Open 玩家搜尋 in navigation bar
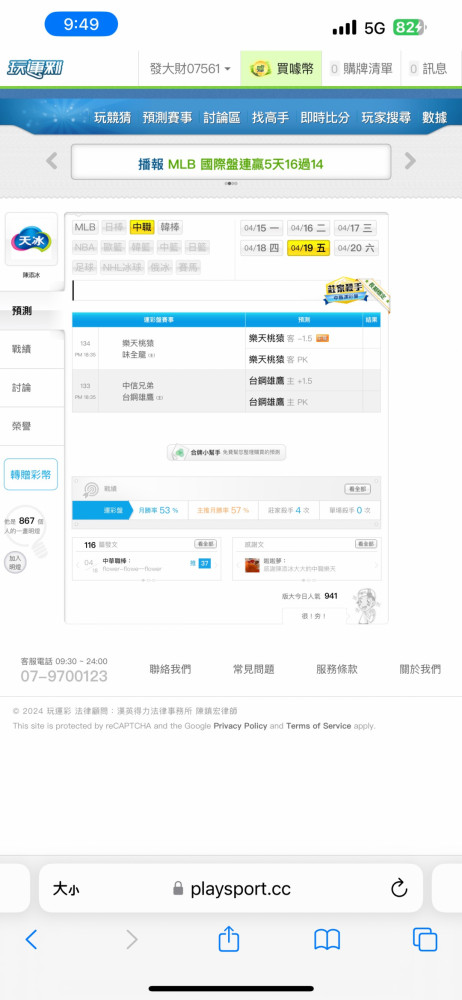Viewport: 462px width, 1000px height. pyautogui.click(x=386, y=117)
